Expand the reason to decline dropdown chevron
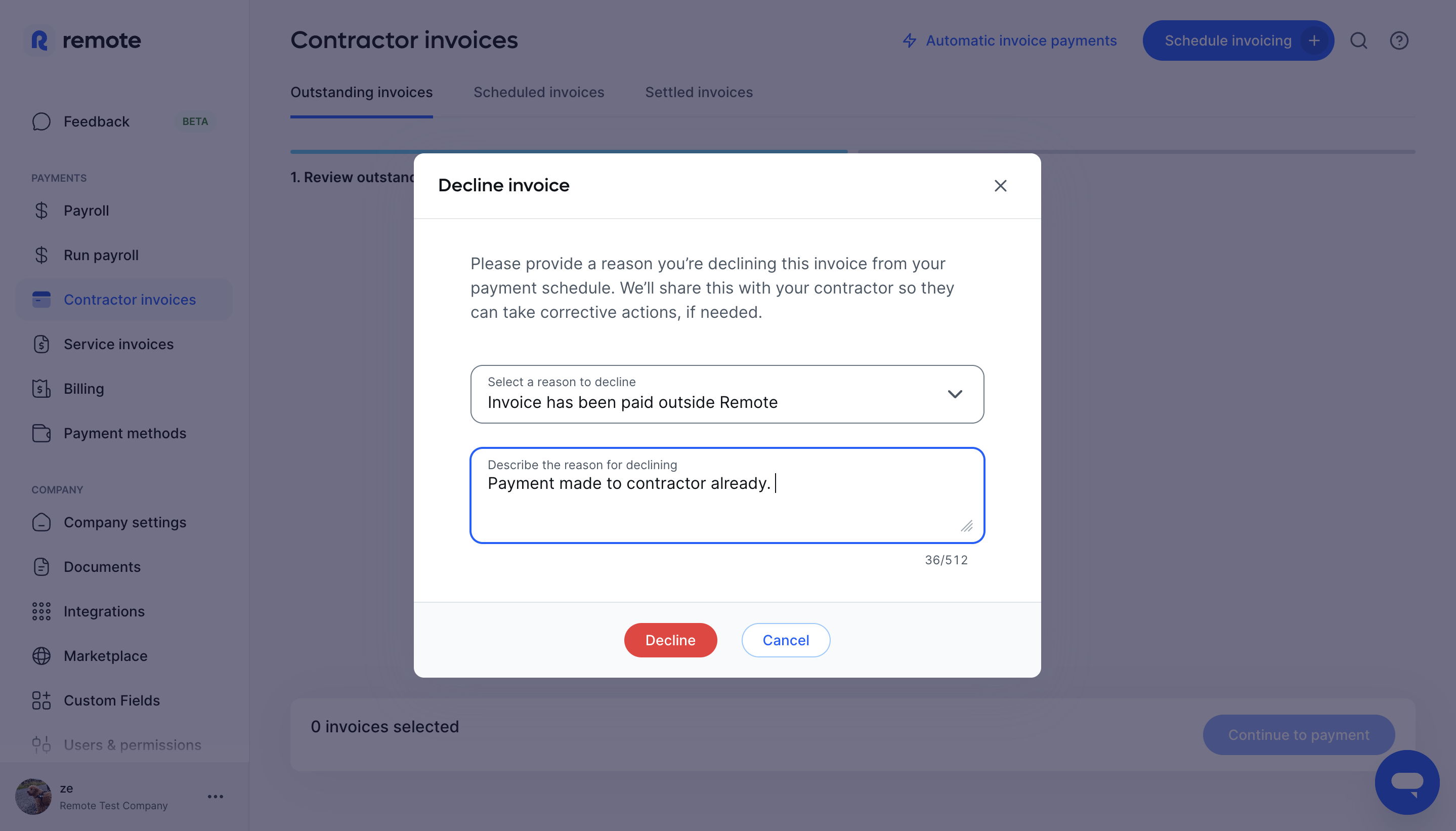Image resolution: width=1456 pixels, height=831 pixels. pyautogui.click(x=955, y=394)
